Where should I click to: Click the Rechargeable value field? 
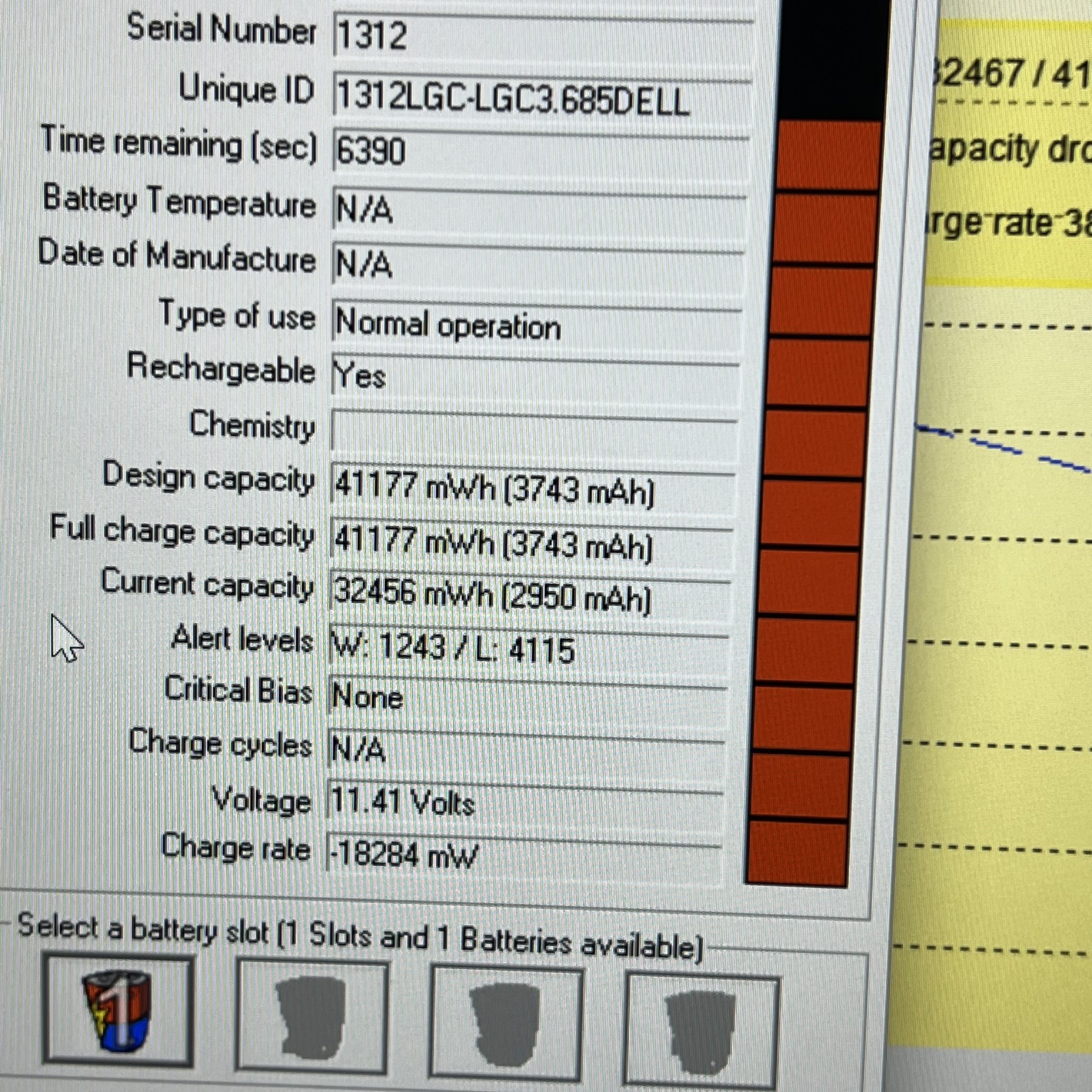534,376
